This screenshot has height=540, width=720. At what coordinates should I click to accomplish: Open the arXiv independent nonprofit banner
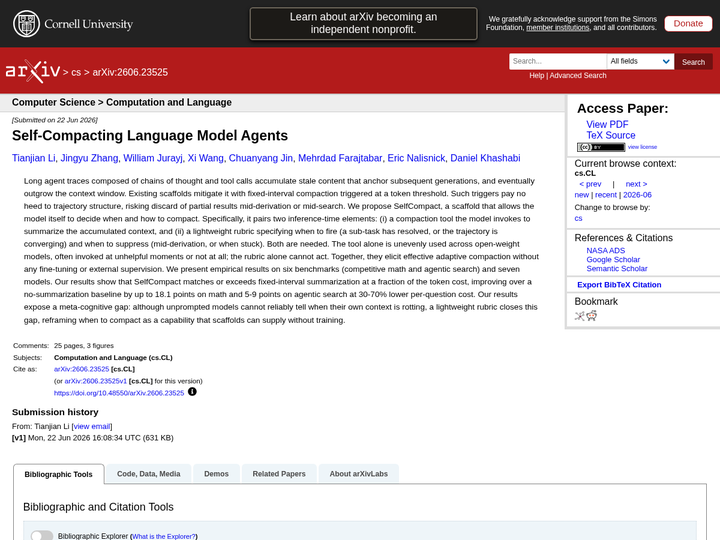coord(363,23)
